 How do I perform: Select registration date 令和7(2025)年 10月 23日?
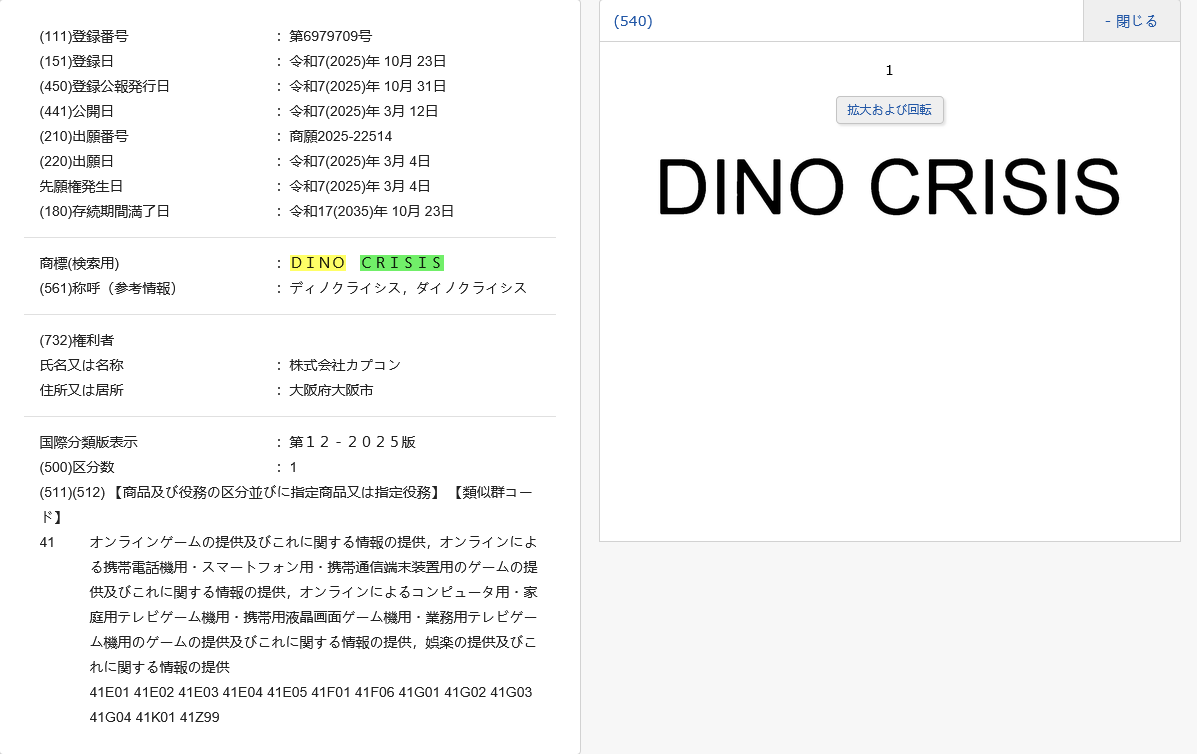[368, 62]
